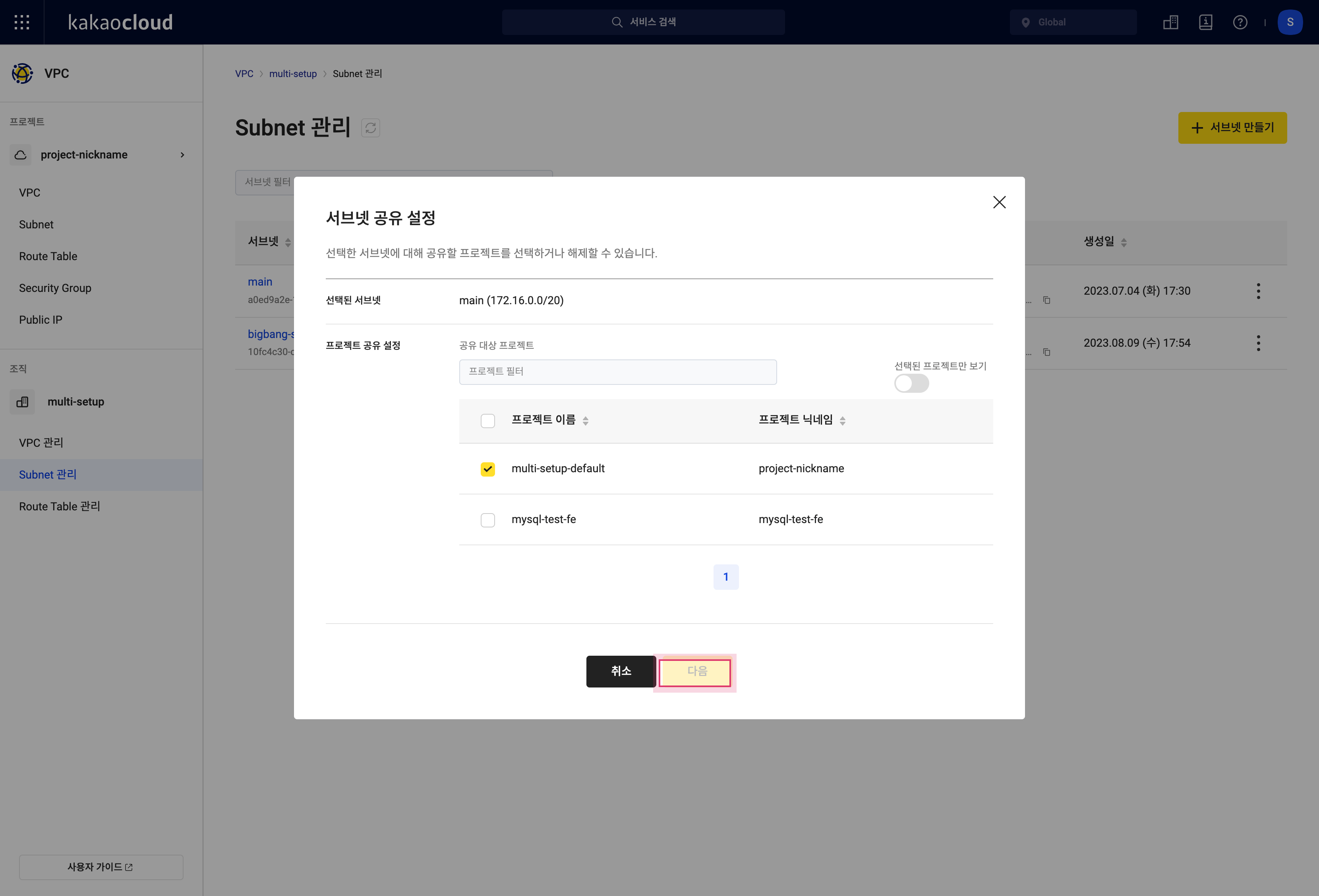Image resolution: width=1319 pixels, height=896 pixels.
Task: Expand the multi-setup organization item
Action: [100, 402]
